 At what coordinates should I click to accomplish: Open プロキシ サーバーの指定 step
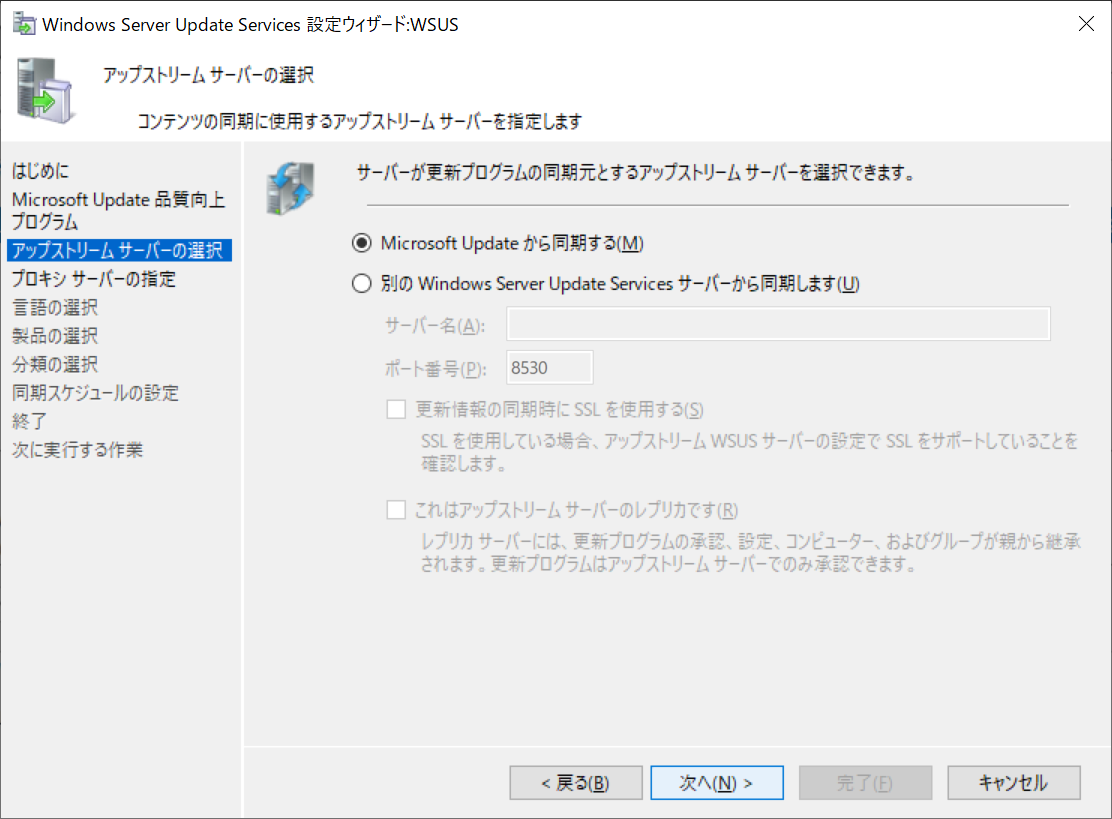[x=94, y=279]
